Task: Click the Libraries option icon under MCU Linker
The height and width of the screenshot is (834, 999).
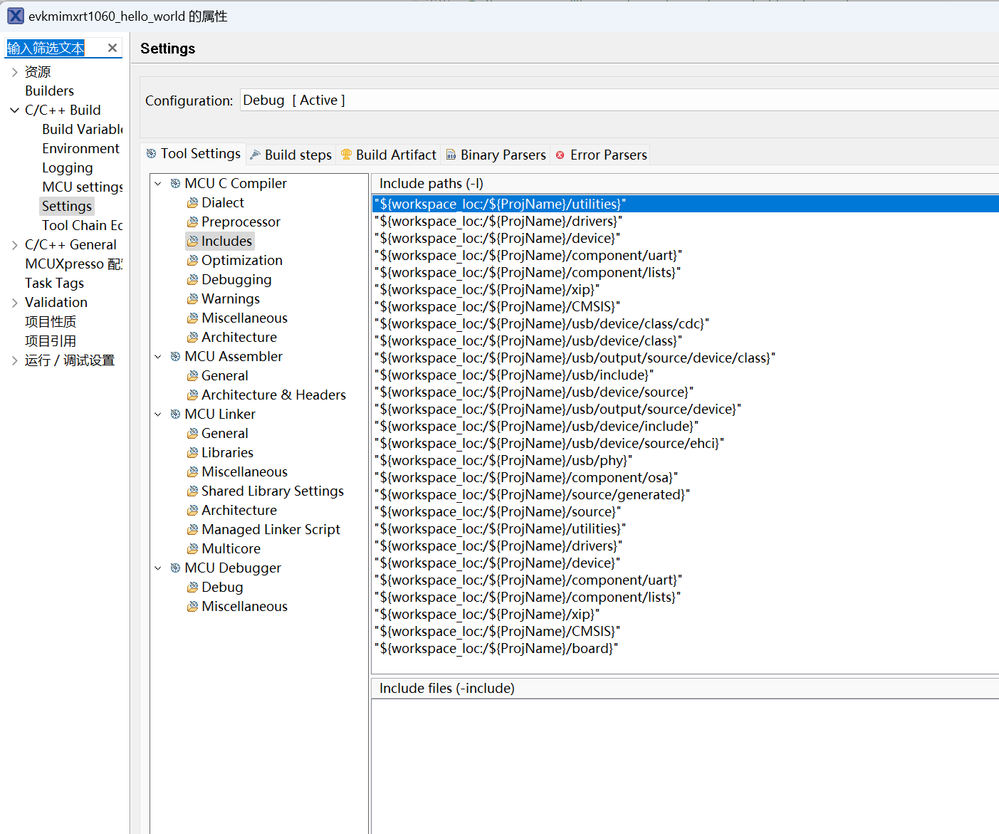Action: point(192,452)
